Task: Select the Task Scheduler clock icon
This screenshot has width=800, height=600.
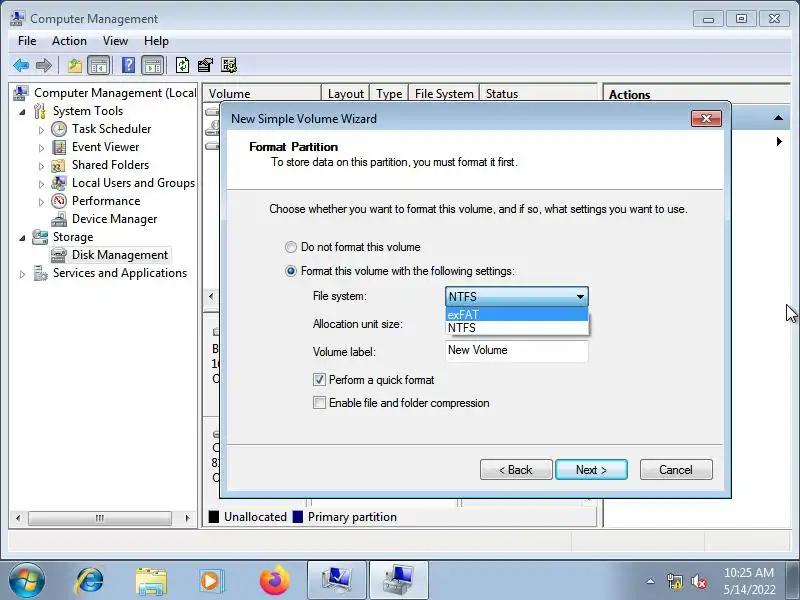Action: [x=59, y=129]
